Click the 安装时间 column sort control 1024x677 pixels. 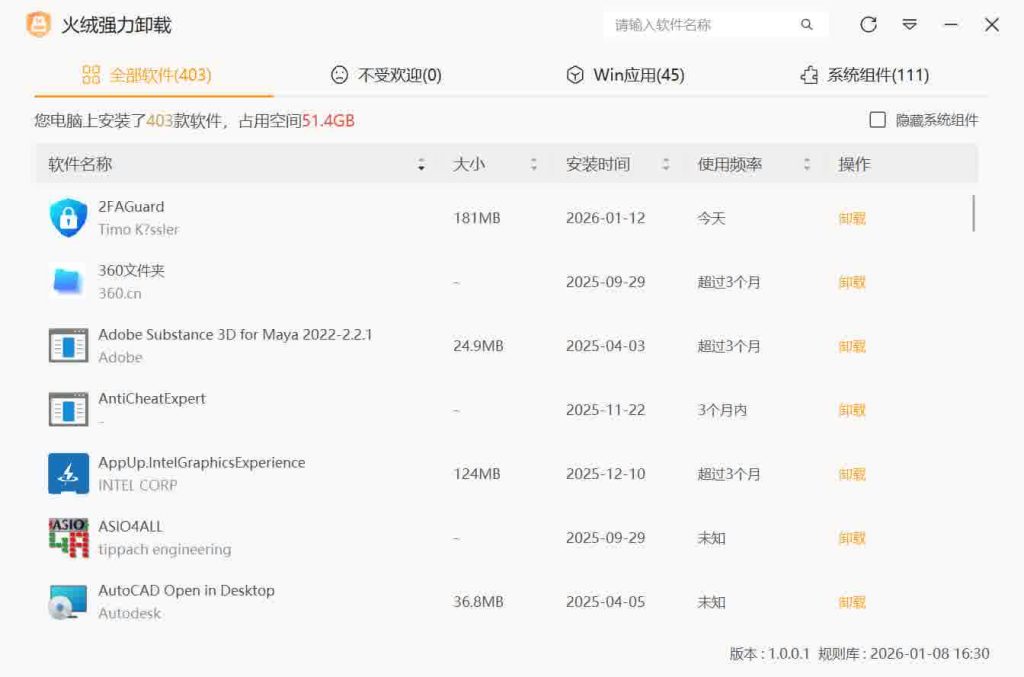pyautogui.click(x=665, y=163)
